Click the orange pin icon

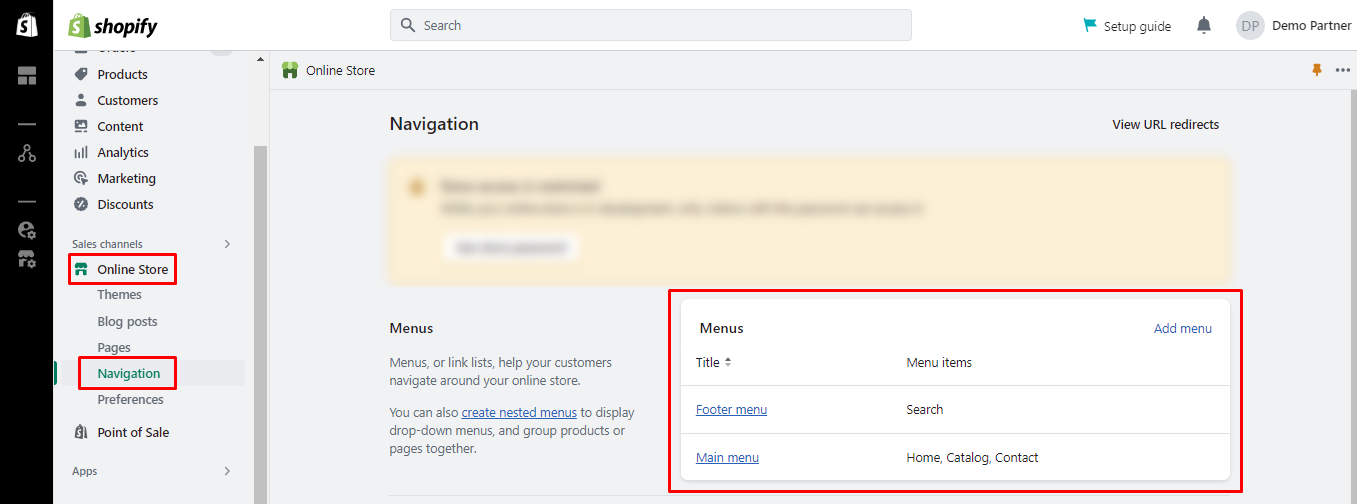1316,70
